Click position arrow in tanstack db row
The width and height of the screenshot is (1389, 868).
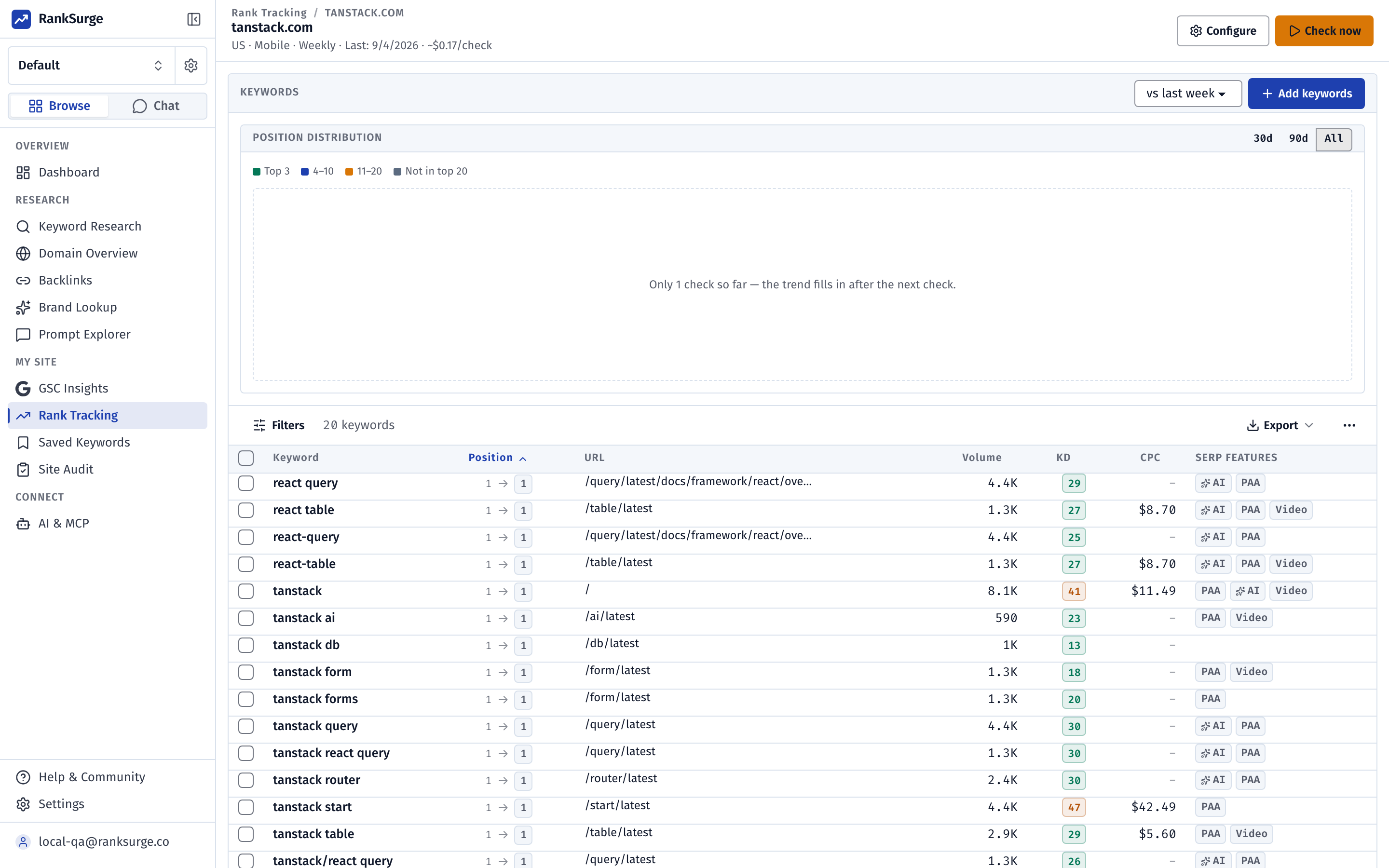(x=504, y=645)
